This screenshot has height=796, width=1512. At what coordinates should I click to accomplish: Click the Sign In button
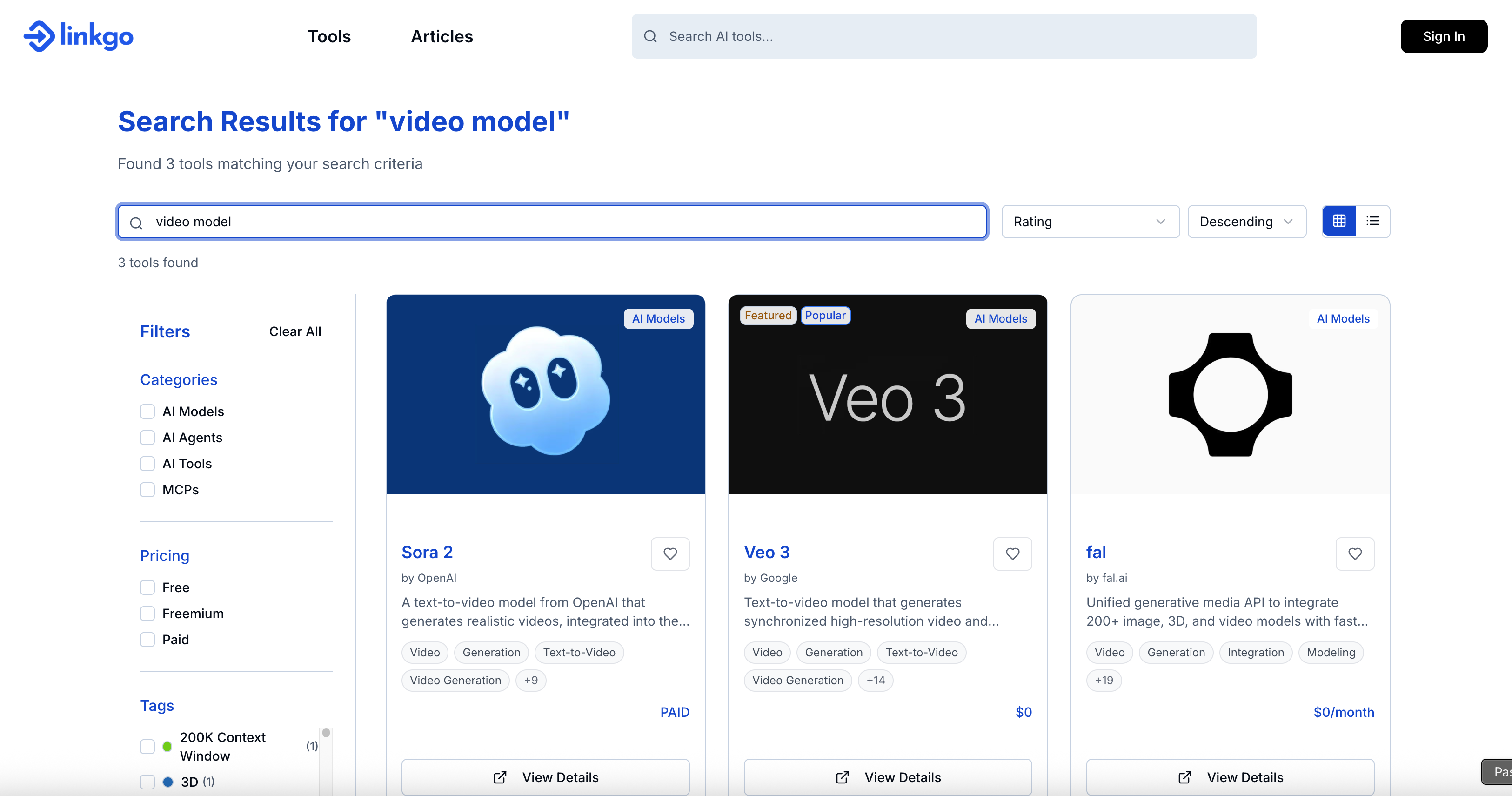pyautogui.click(x=1443, y=36)
